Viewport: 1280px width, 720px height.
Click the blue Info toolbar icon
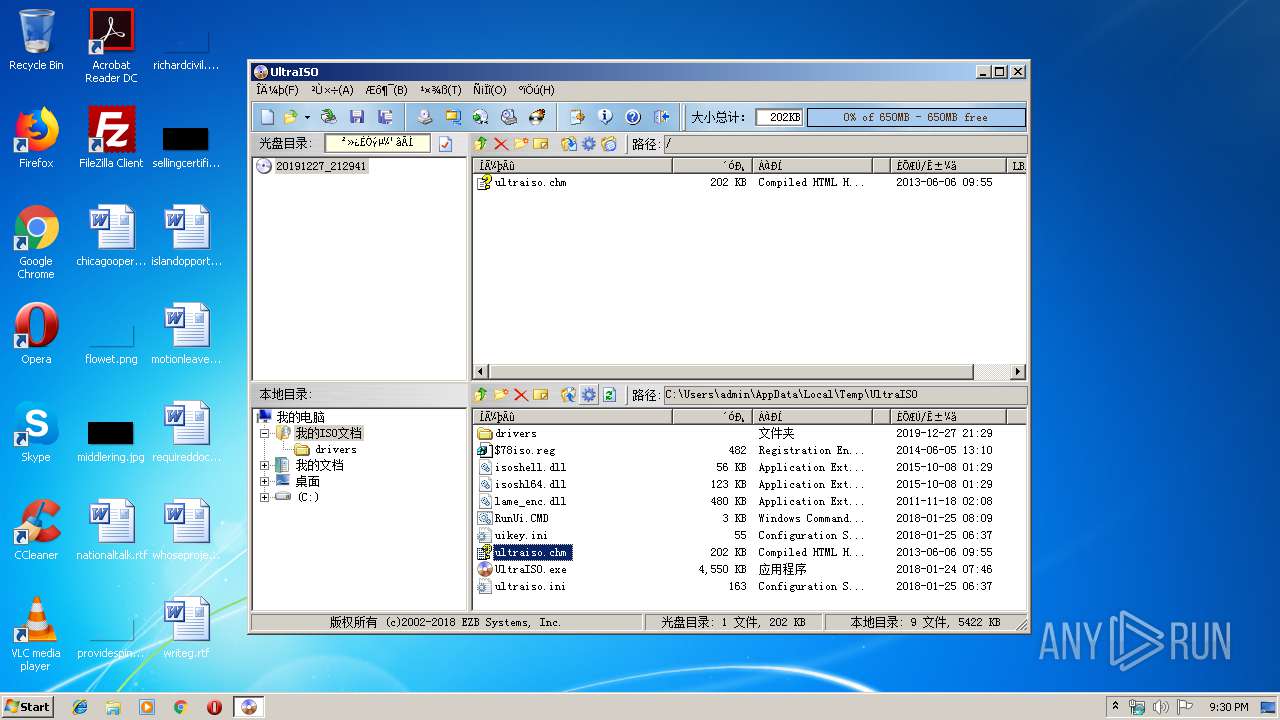pos(605,117)
